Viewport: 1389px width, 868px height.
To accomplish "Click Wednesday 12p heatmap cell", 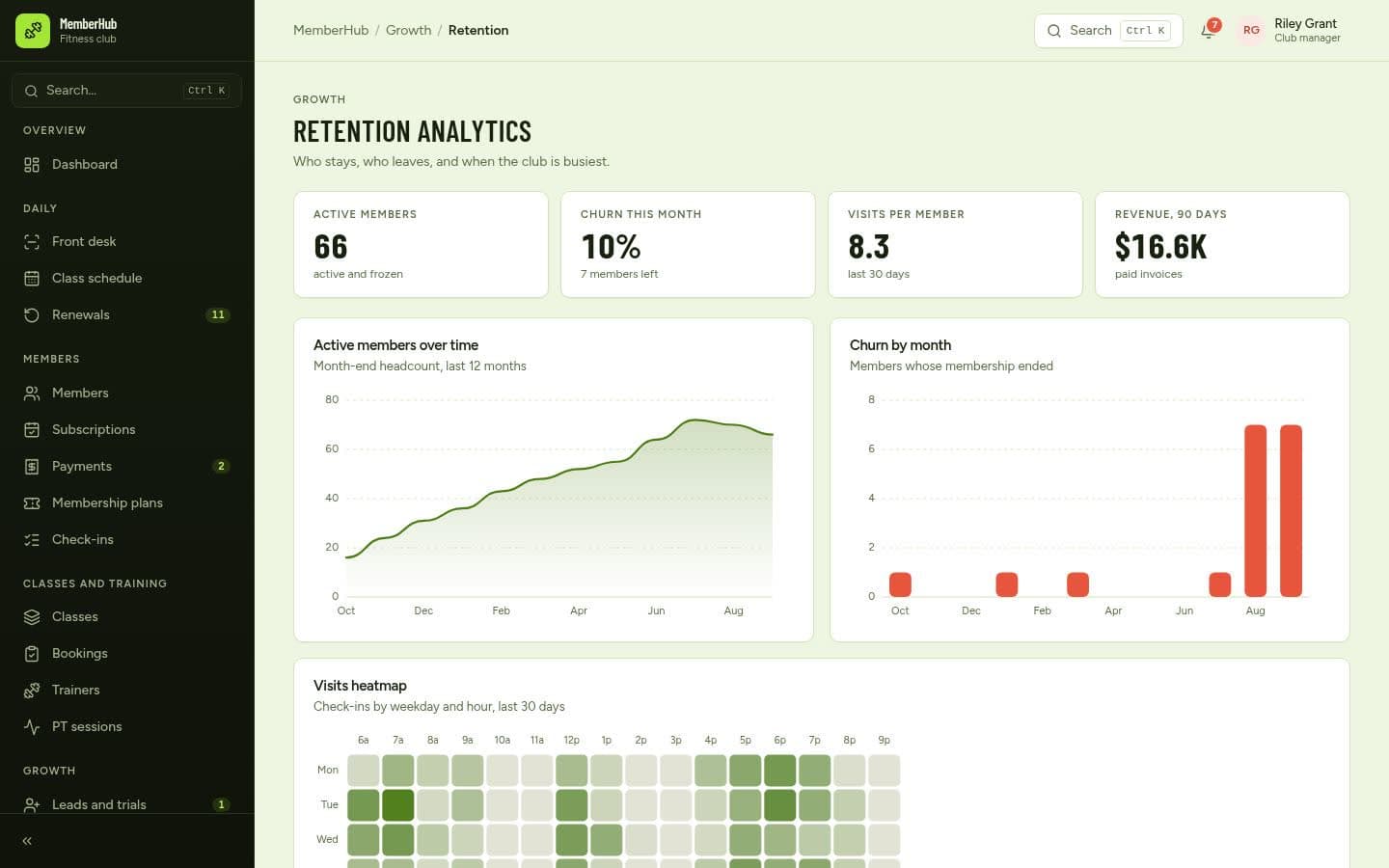I will pyautogui.click(x=571, y=840).
